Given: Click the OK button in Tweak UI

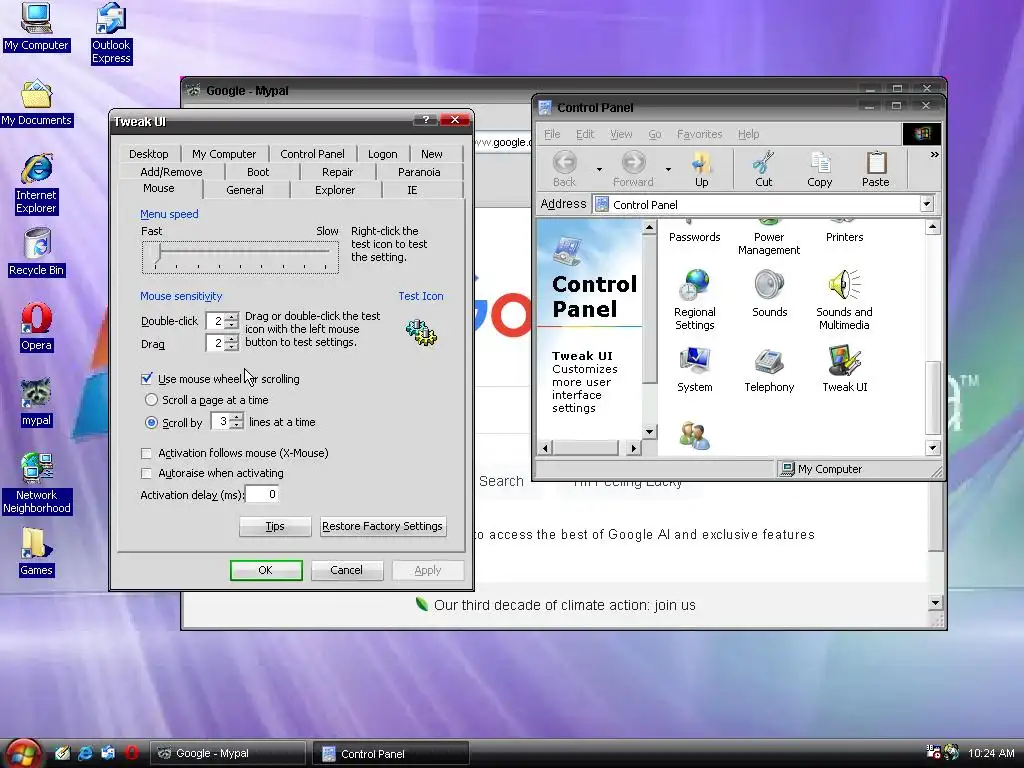Looking at the screenshot, I should click(266, 570).
